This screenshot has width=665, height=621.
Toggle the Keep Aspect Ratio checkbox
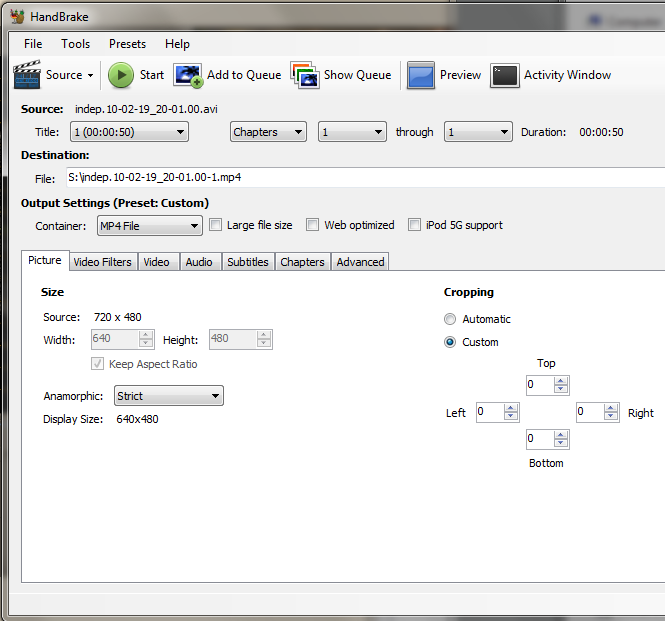(x=98, y=364)
